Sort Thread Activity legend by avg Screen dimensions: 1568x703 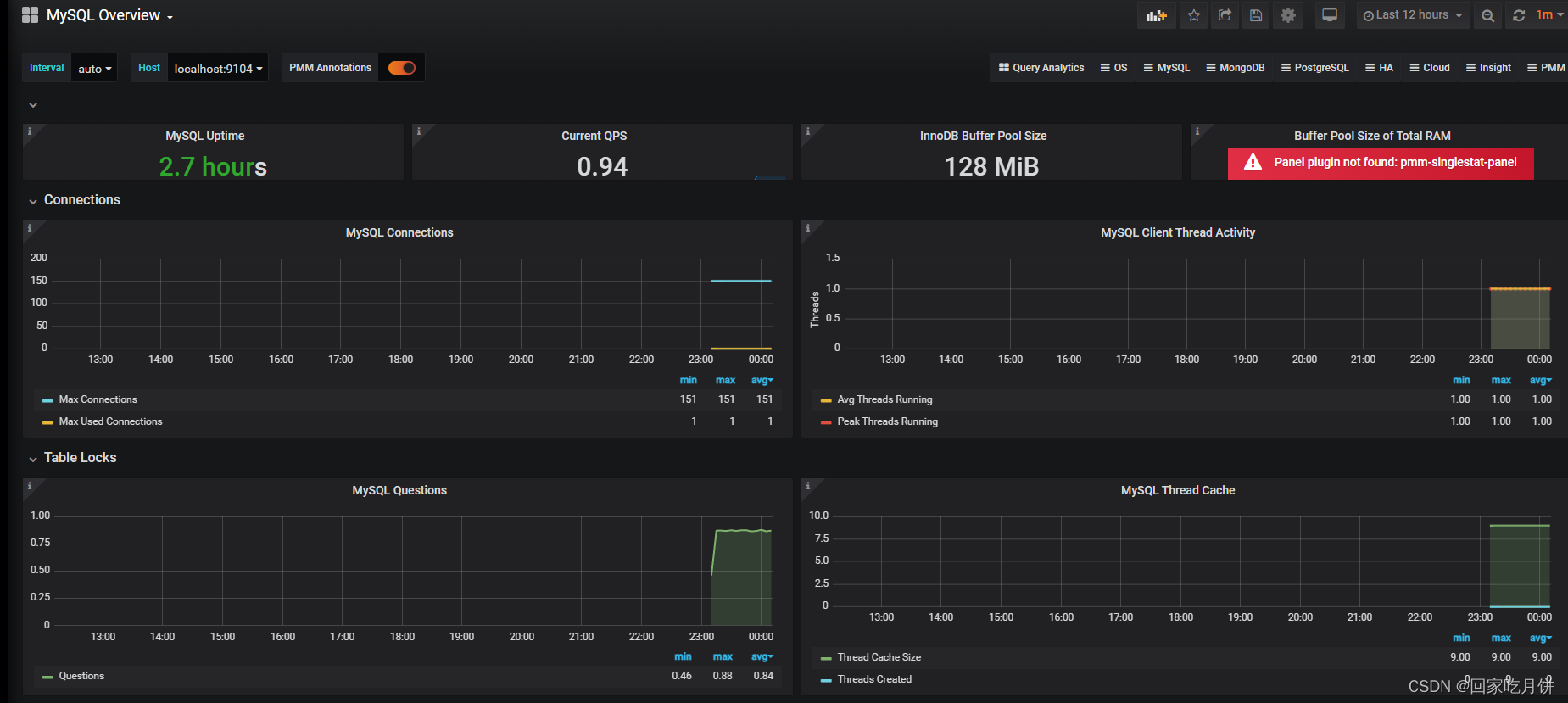pyautogui.click(x=1540, y=381)
